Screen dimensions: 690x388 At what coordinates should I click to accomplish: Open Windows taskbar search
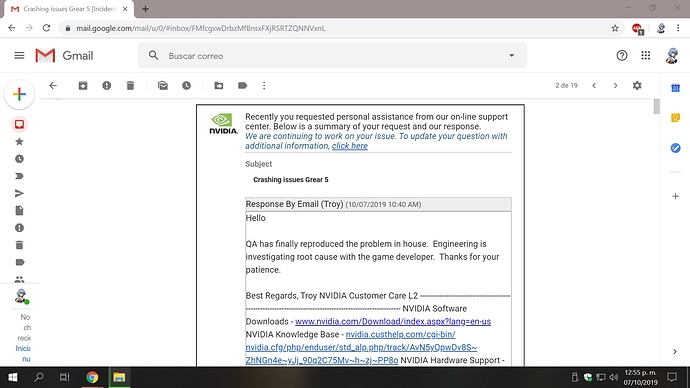click(x=39, y=377)
